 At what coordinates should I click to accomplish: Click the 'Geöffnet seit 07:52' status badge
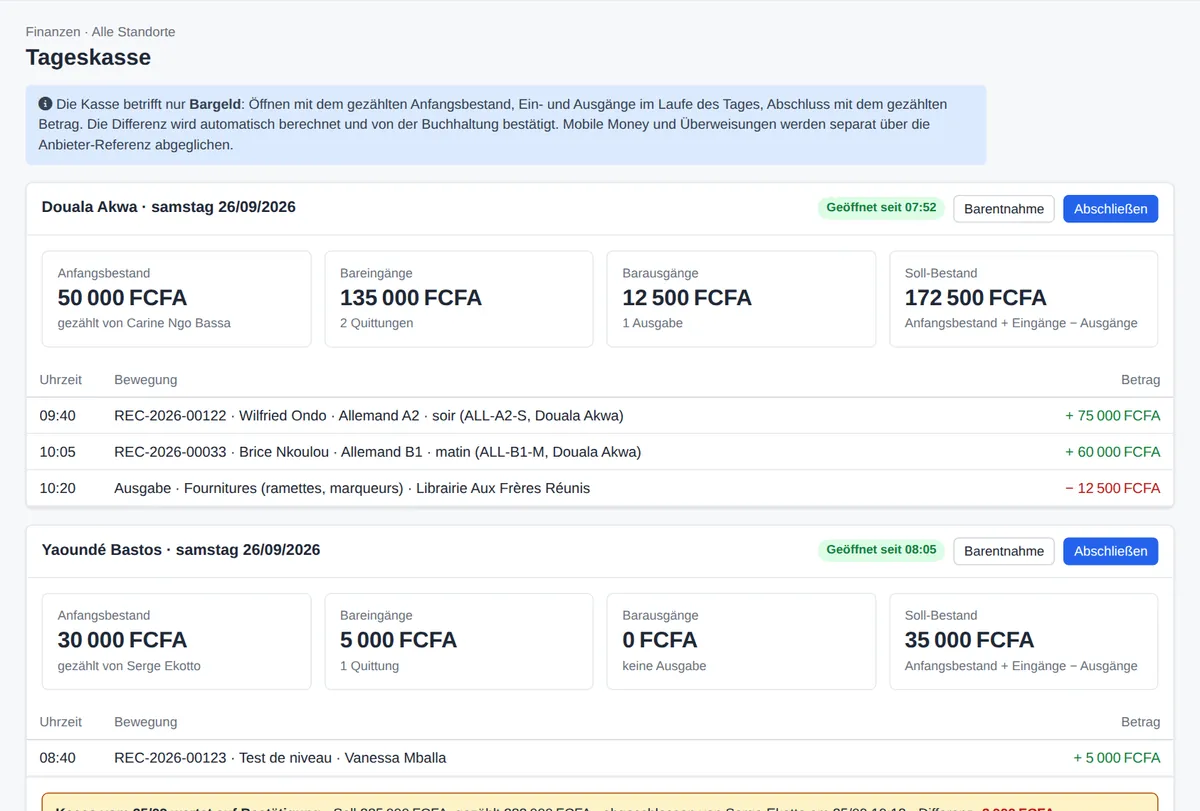881,208
